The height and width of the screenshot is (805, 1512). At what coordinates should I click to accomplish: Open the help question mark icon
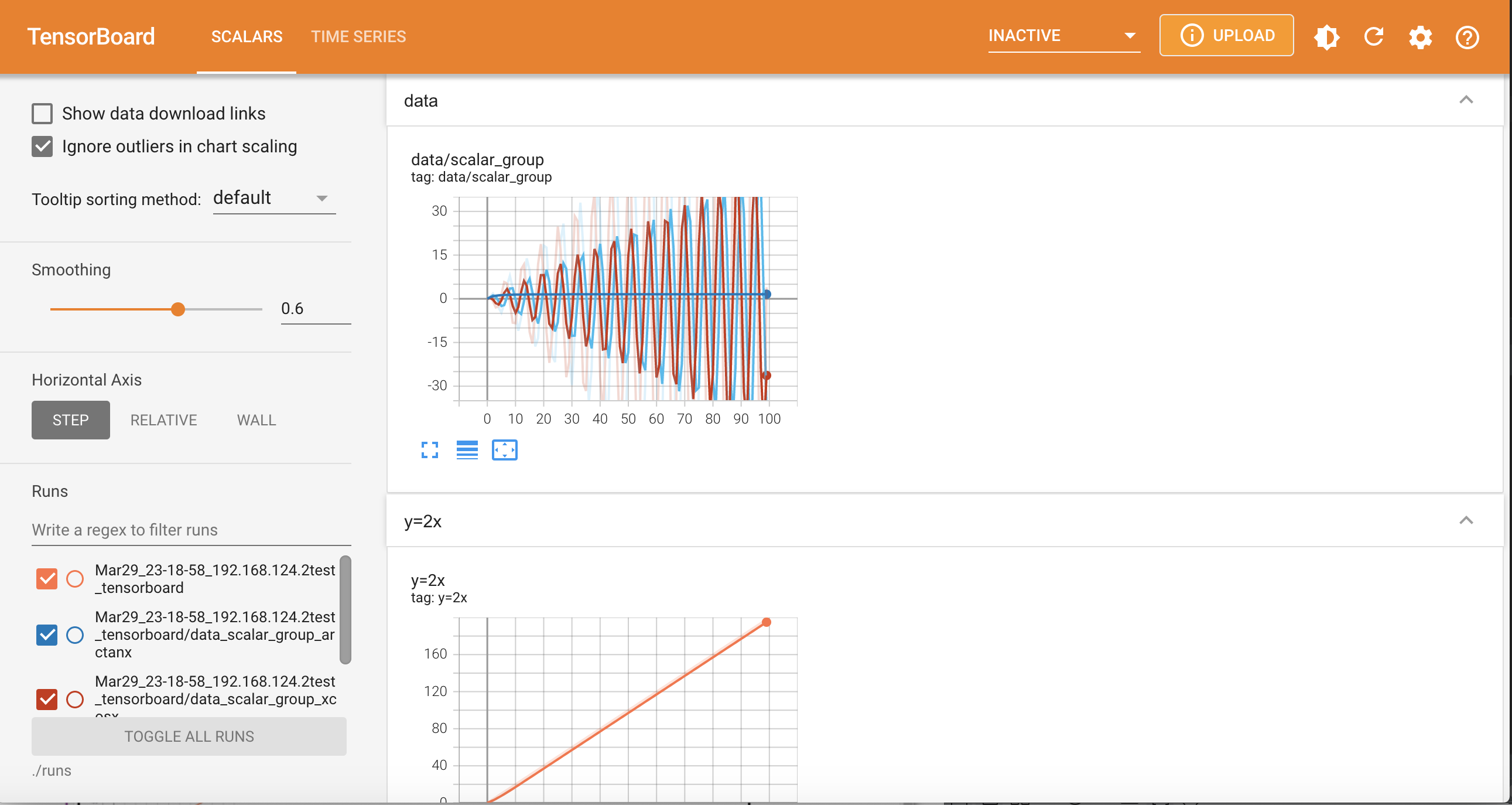click(1466, 37)
